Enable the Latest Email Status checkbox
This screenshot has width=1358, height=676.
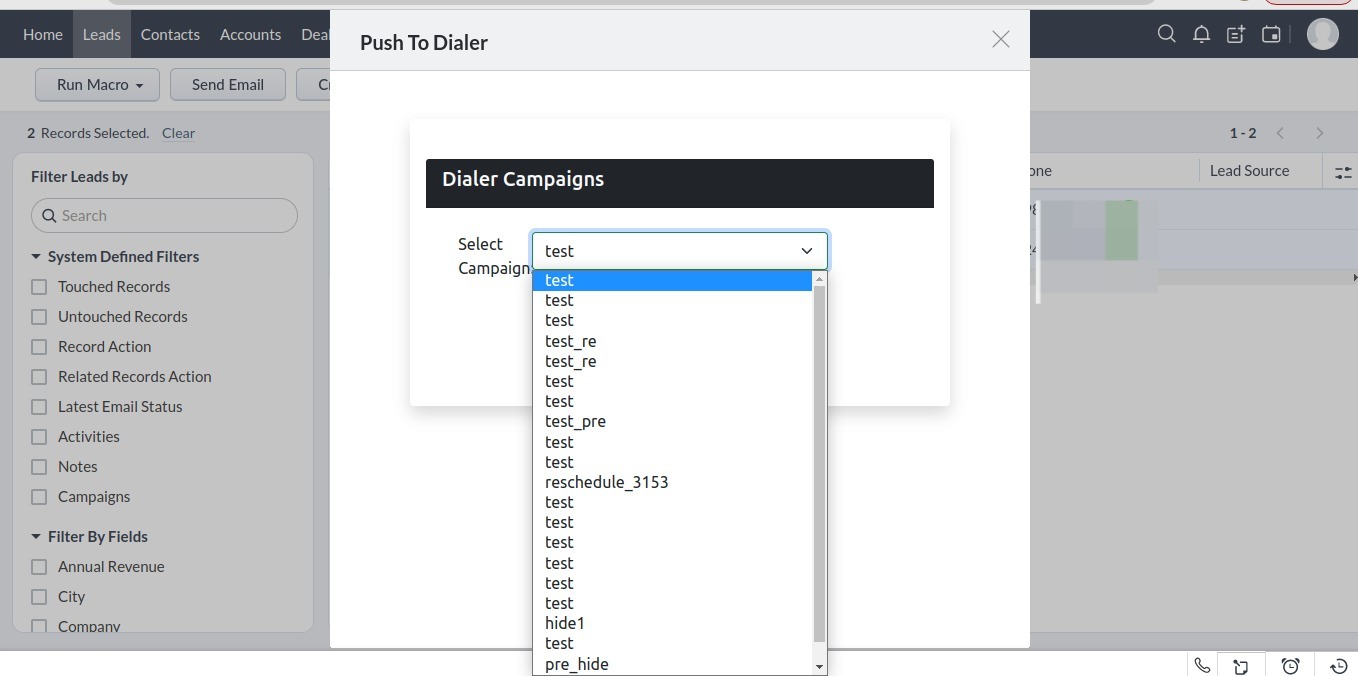39,407
